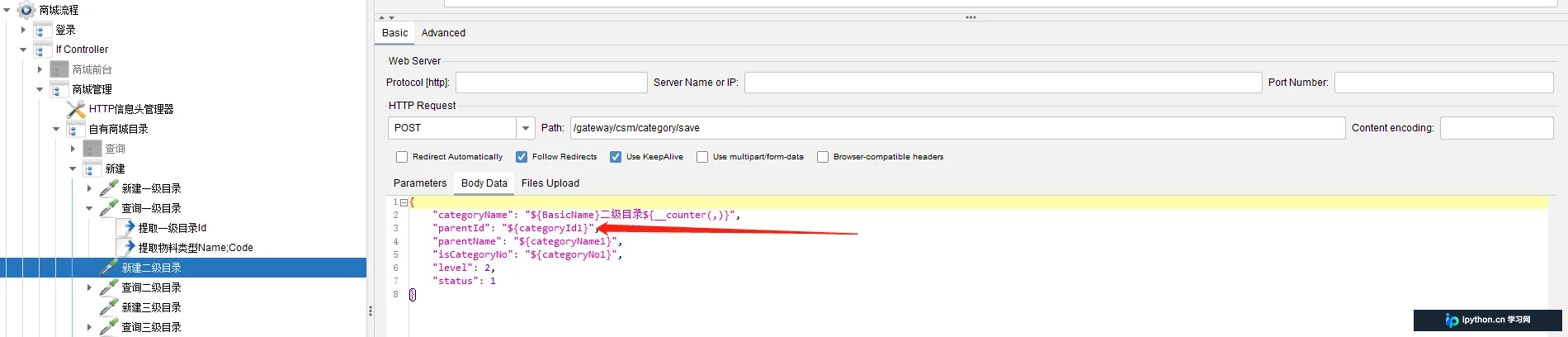This screenshot has width=1568, height=337.
Task: Collapse the 商城管理 node
Action: click(40, 89)
